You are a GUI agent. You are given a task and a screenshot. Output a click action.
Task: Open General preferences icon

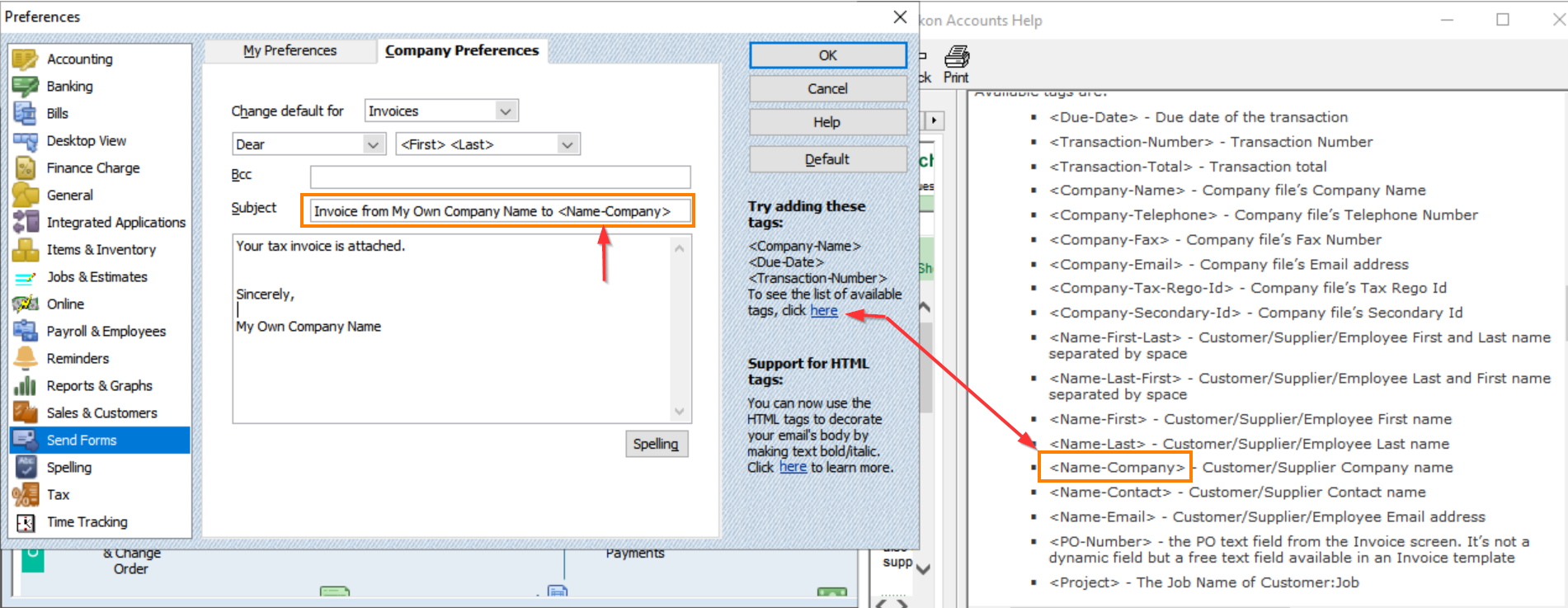[26, 195]
